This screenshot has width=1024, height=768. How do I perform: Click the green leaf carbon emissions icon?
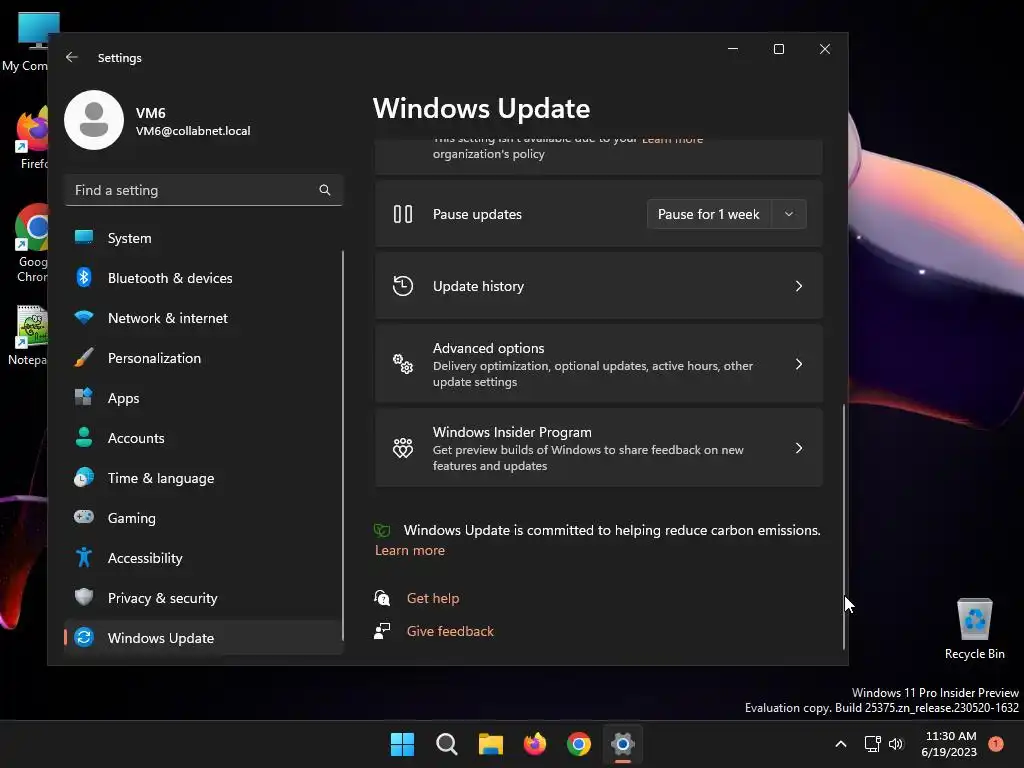click(382, 530)
